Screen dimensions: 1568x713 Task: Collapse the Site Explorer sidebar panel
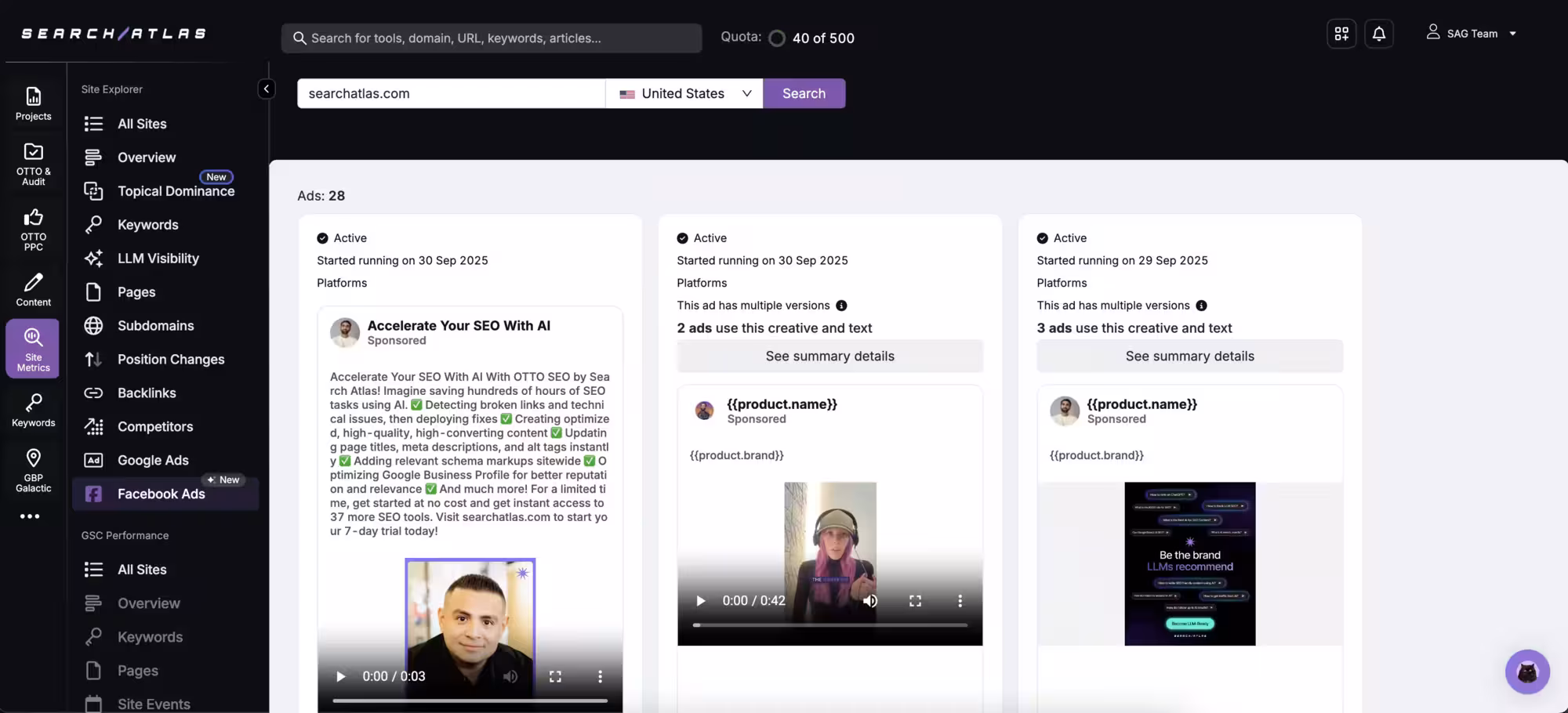pyautogui.click(x=267, y=89)
